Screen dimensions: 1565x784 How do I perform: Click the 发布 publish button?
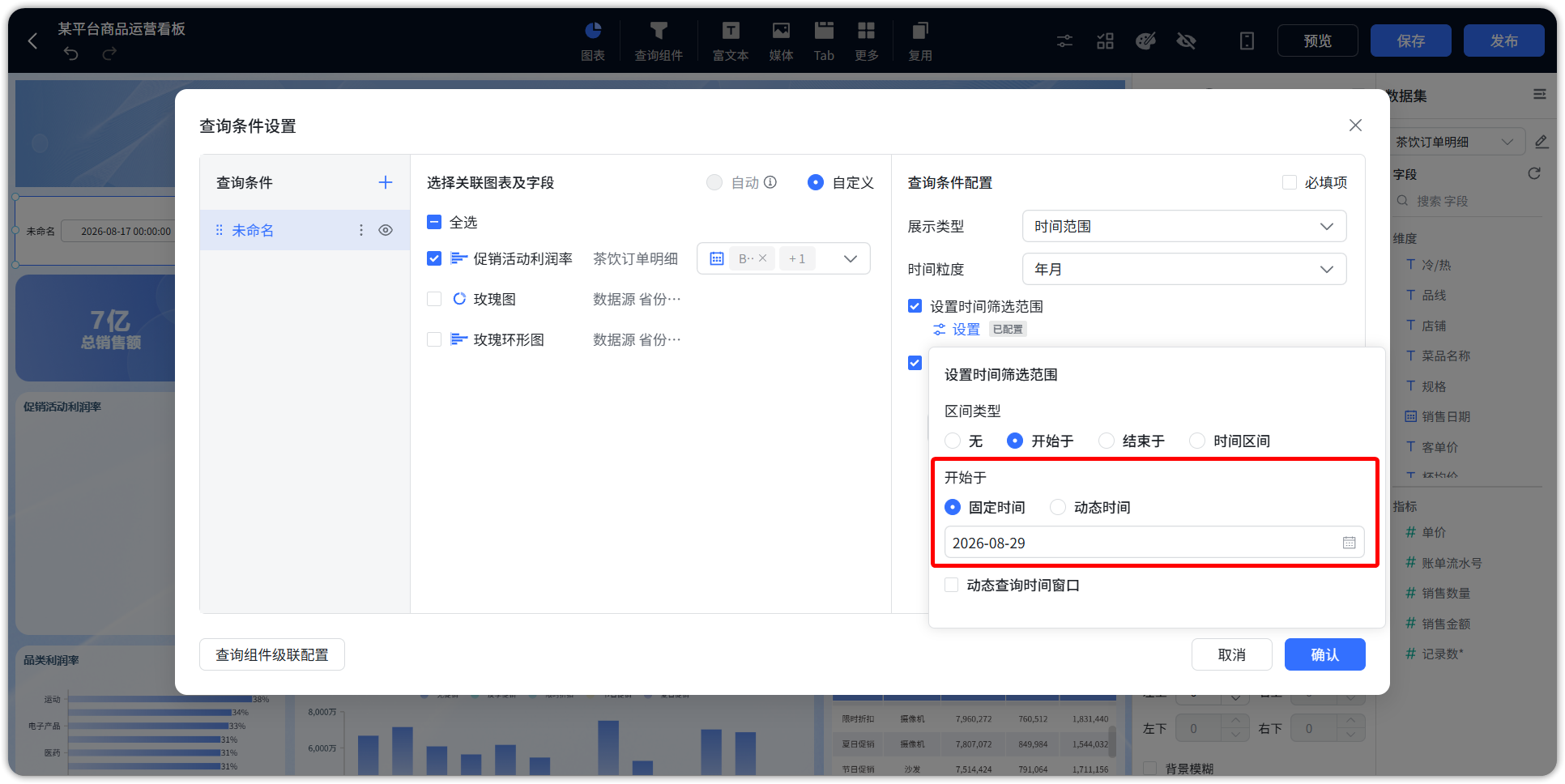coord(1504,40)
